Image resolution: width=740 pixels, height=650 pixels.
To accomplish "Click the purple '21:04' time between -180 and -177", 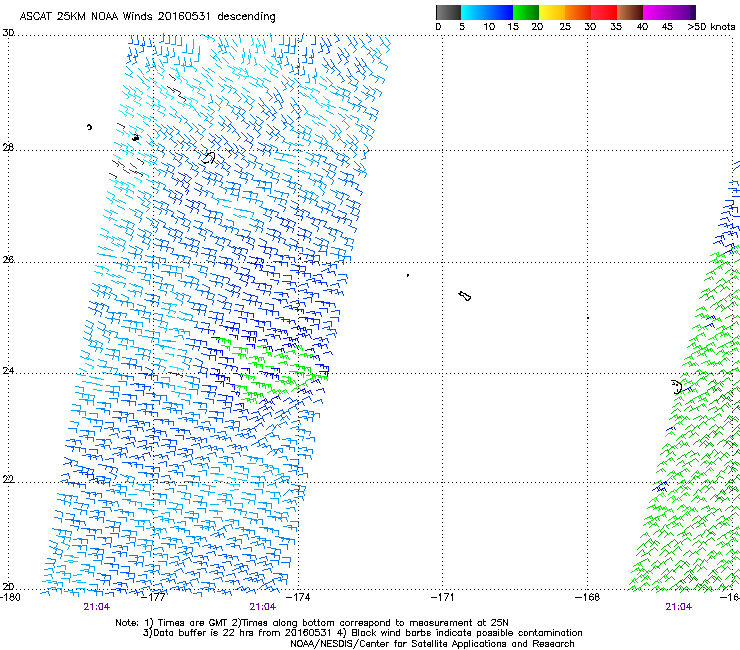I will [97, 607].
